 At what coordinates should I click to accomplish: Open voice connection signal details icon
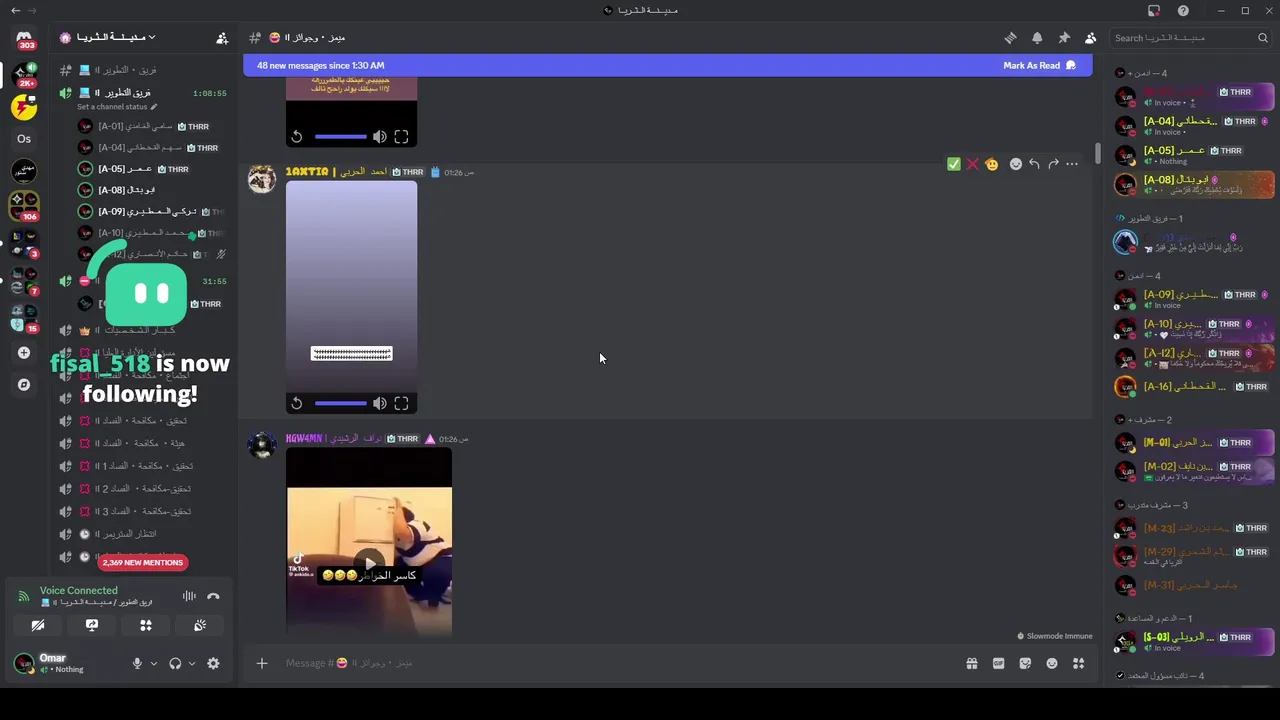23,596
